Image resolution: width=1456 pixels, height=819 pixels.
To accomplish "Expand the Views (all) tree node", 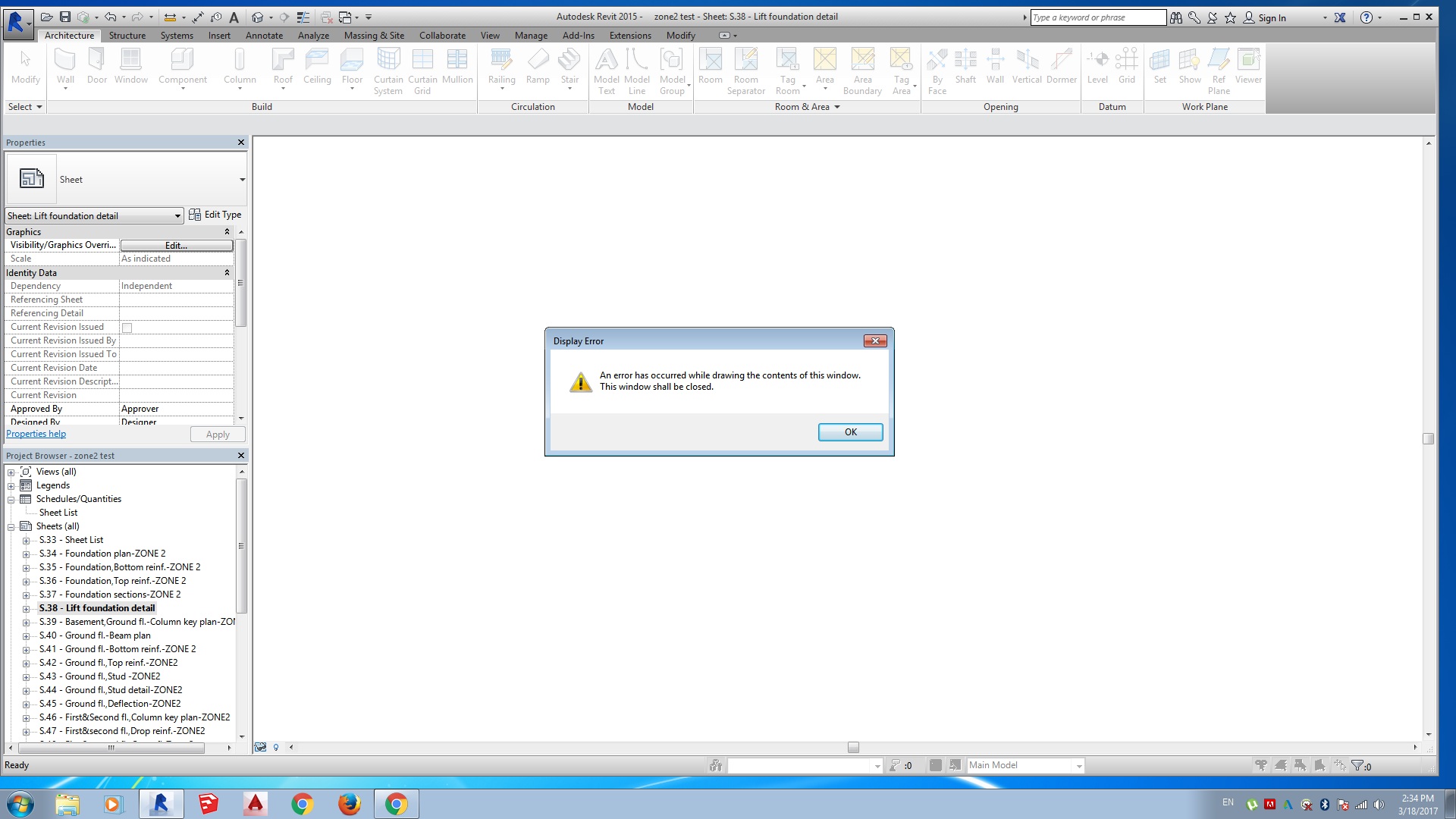I will [11, 472].
